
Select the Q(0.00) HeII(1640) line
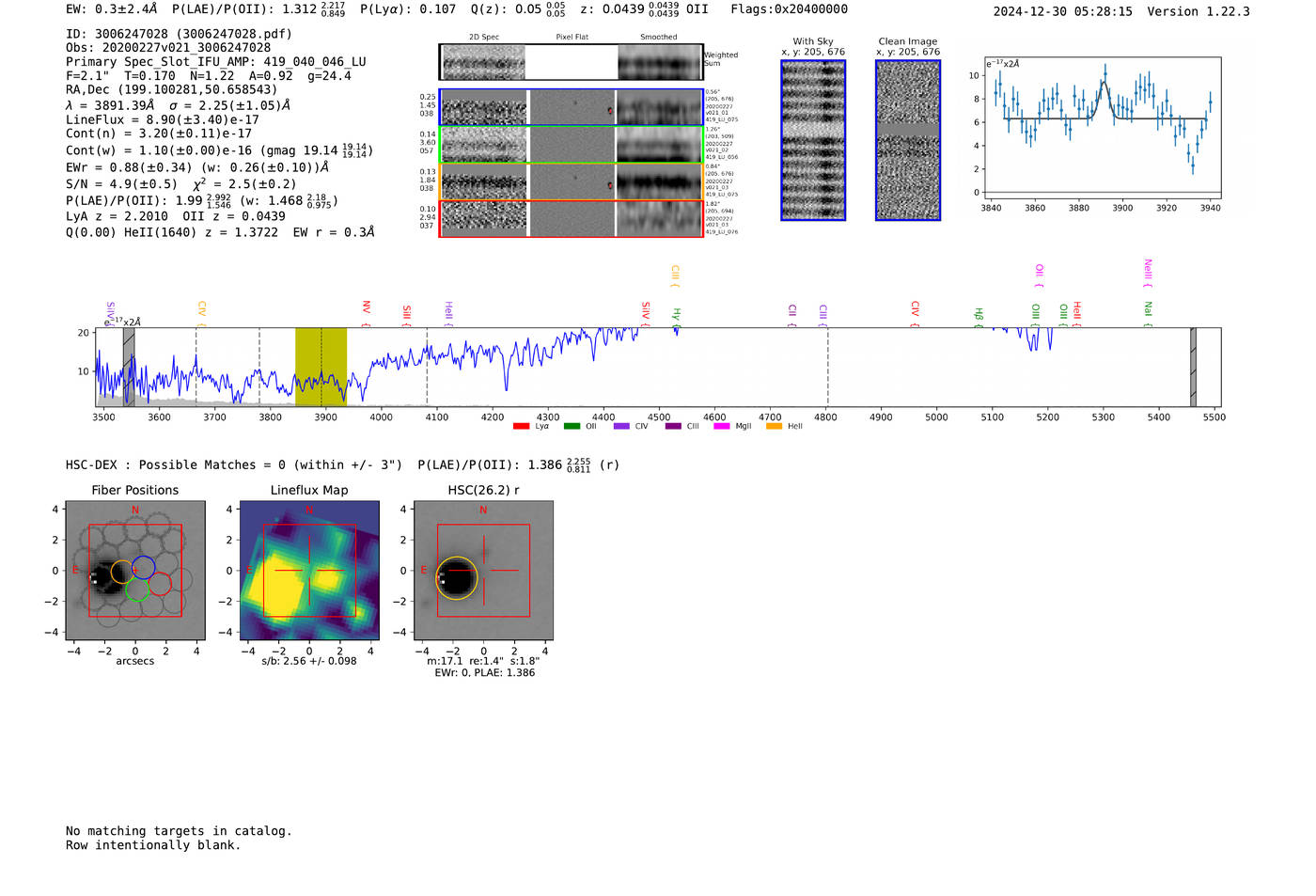tap(220, 232)
